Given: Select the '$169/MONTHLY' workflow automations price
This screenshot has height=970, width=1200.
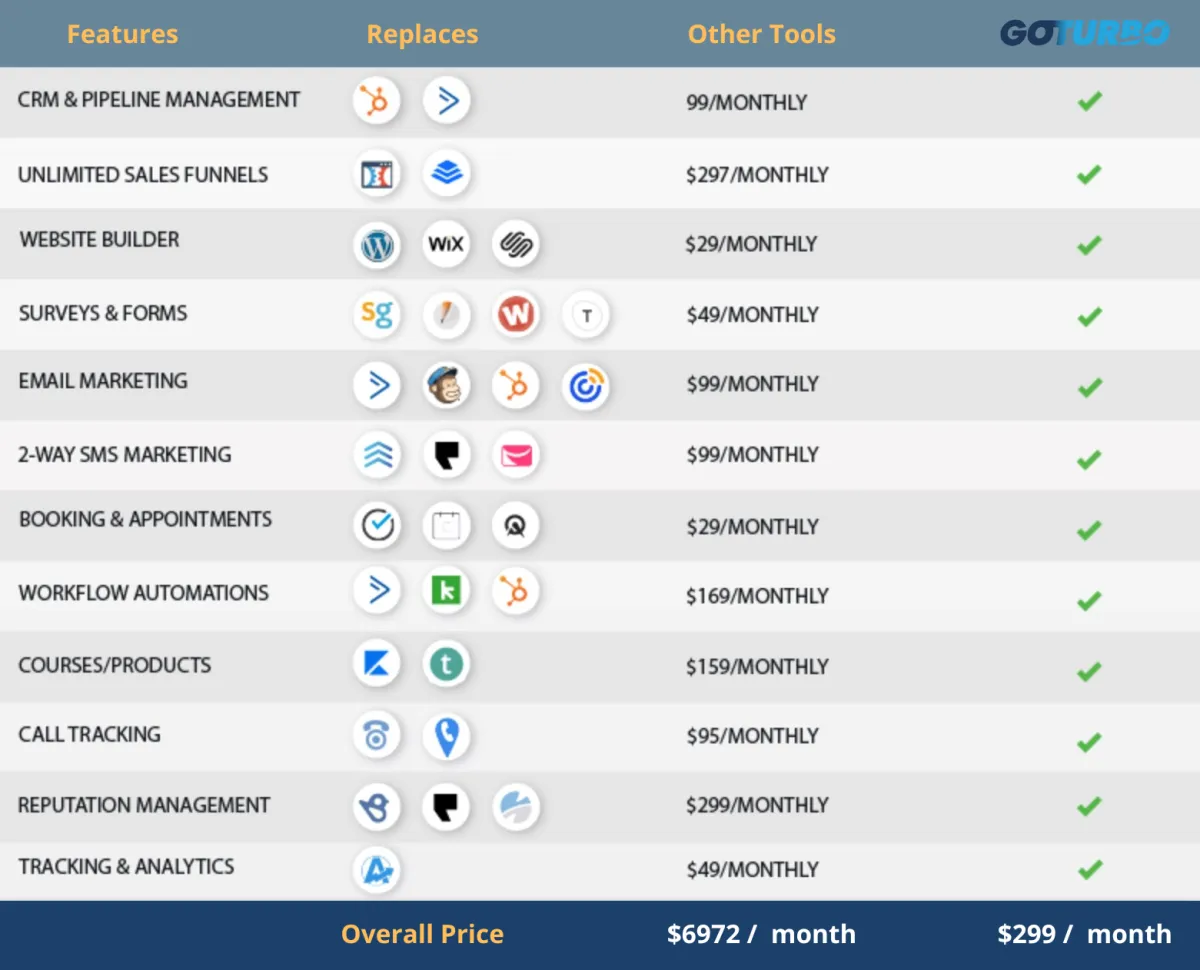Looking at the screenshot, I should pyautogui.click(x=757, y=596).
